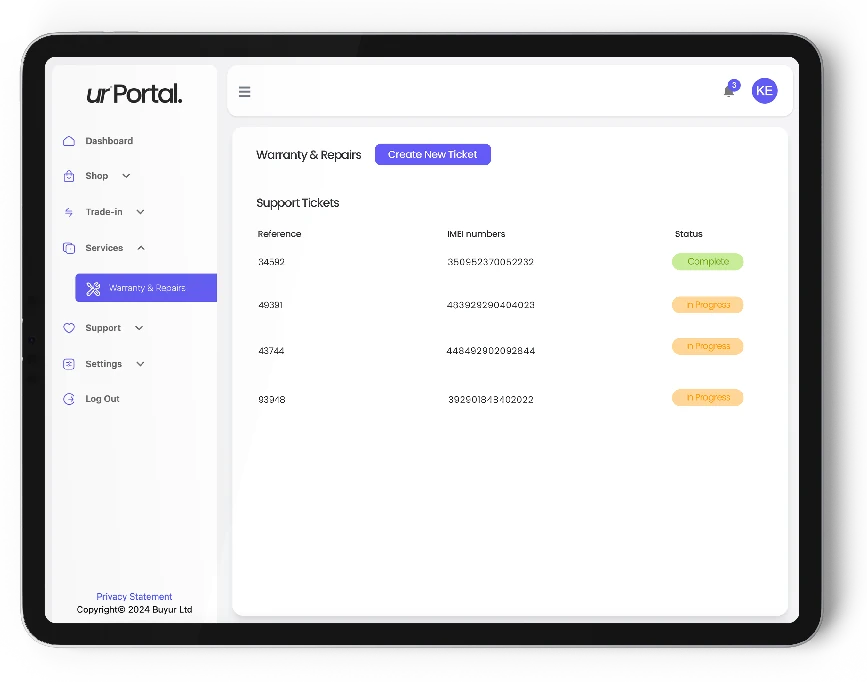Collapse the Services submenu chevron
This screenshot has height=682, width=867.
click(x=140, y=248)
